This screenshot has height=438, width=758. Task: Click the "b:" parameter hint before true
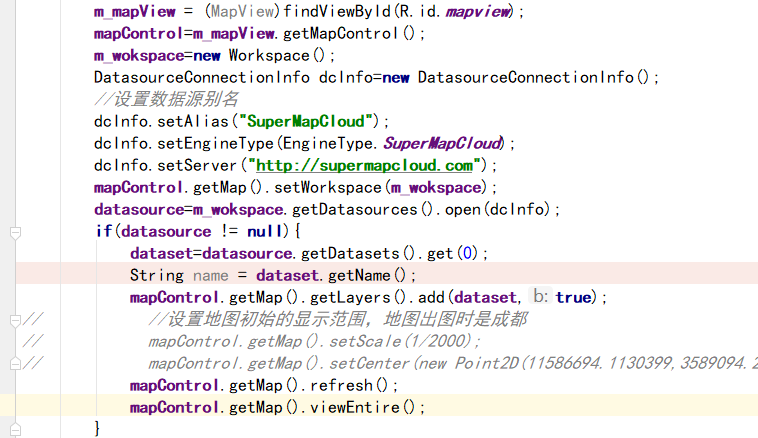tap(540, 297)
